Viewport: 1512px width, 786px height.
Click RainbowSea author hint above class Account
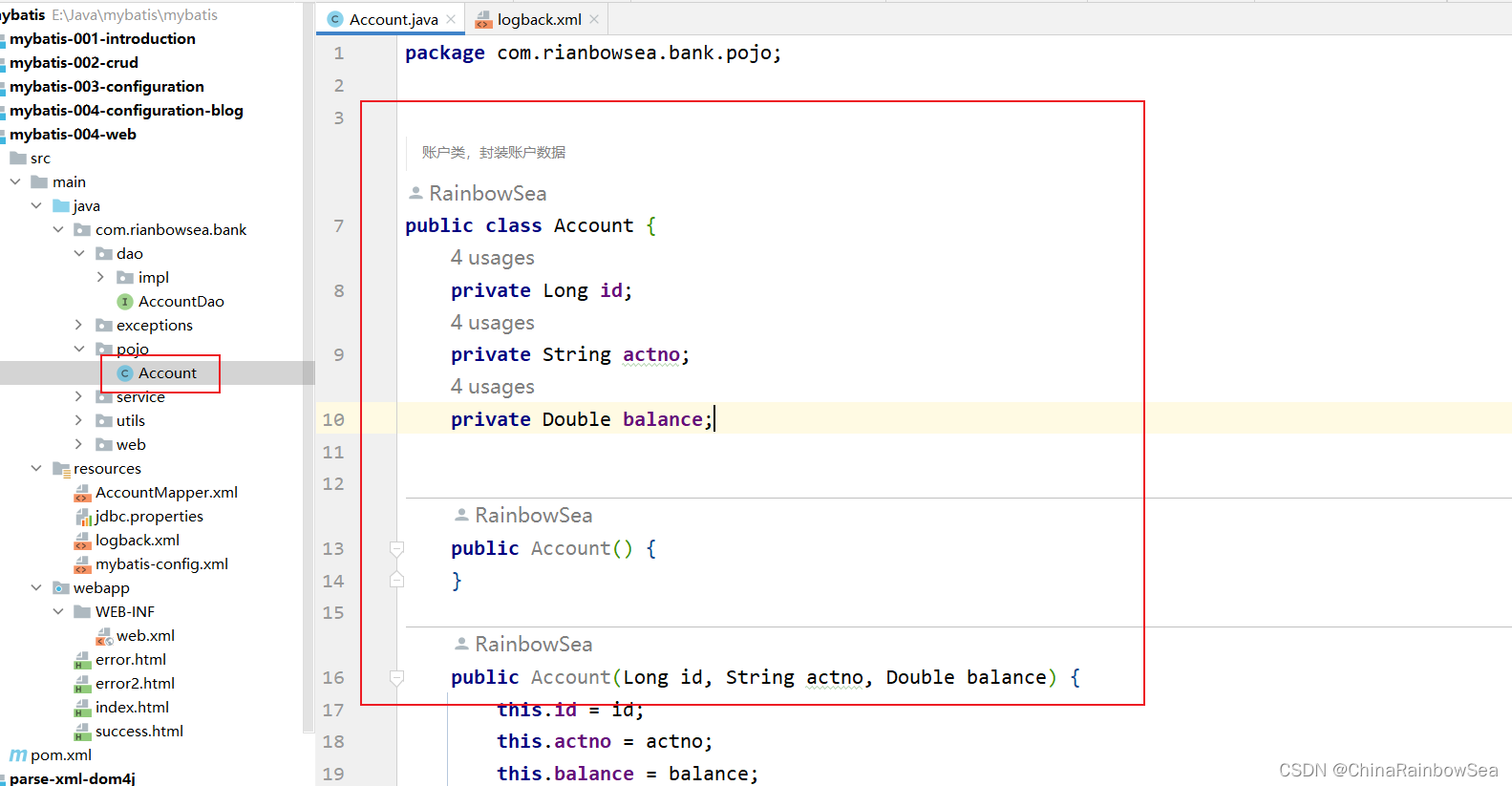pos(487,194)
